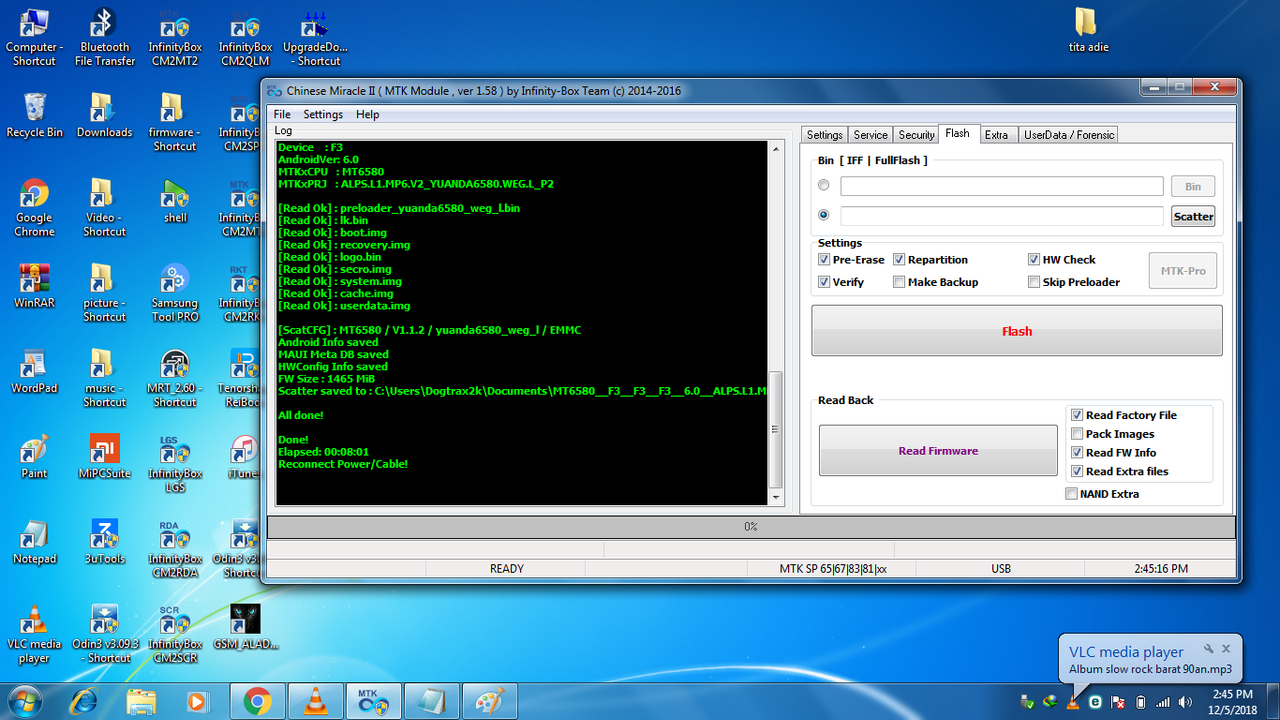Select the firmware shortcut folder
This screenshot has width=1280, height=720.
click(x=175, y=123)
